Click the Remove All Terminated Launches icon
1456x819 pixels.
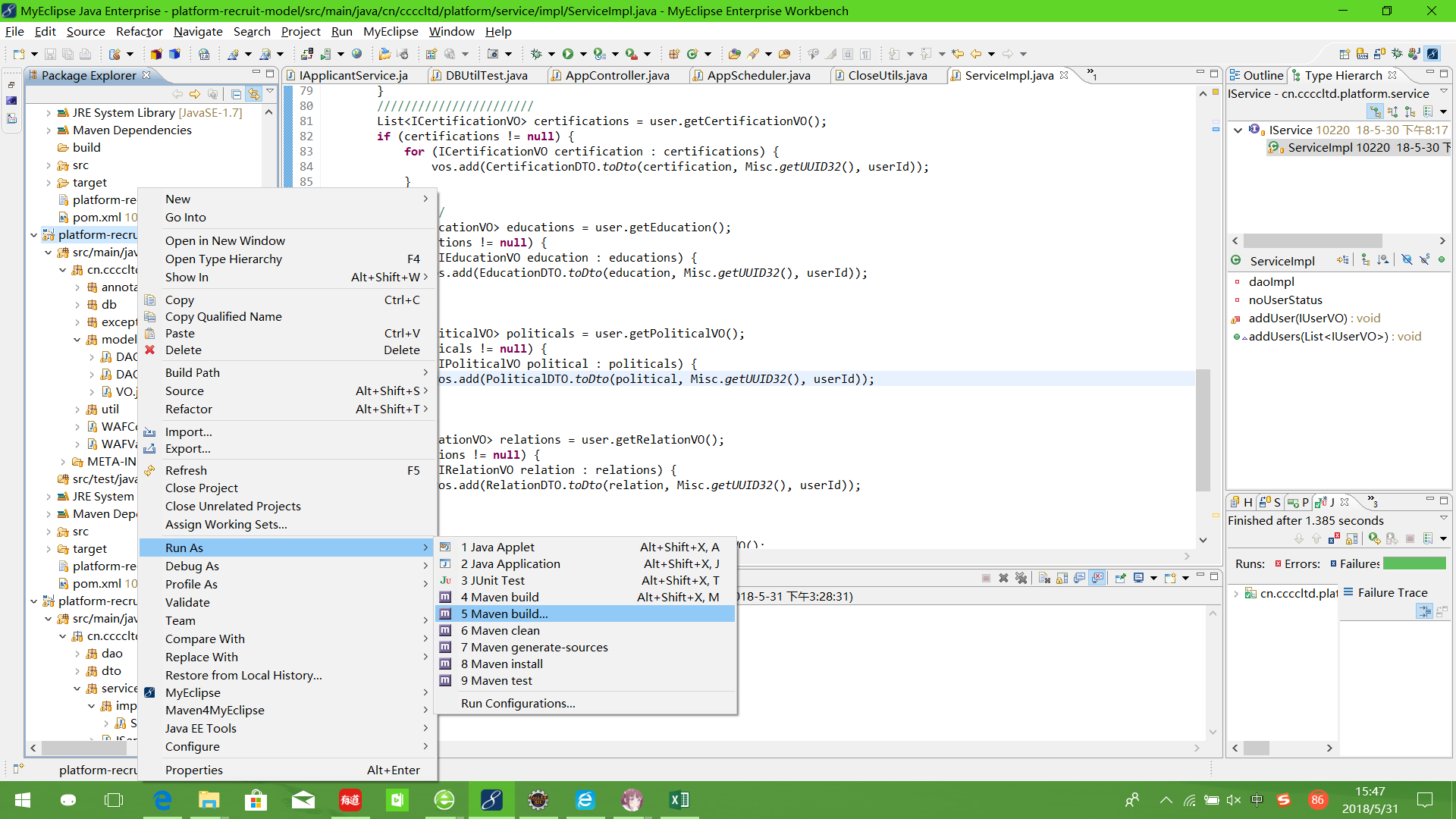click(1021, 578)
